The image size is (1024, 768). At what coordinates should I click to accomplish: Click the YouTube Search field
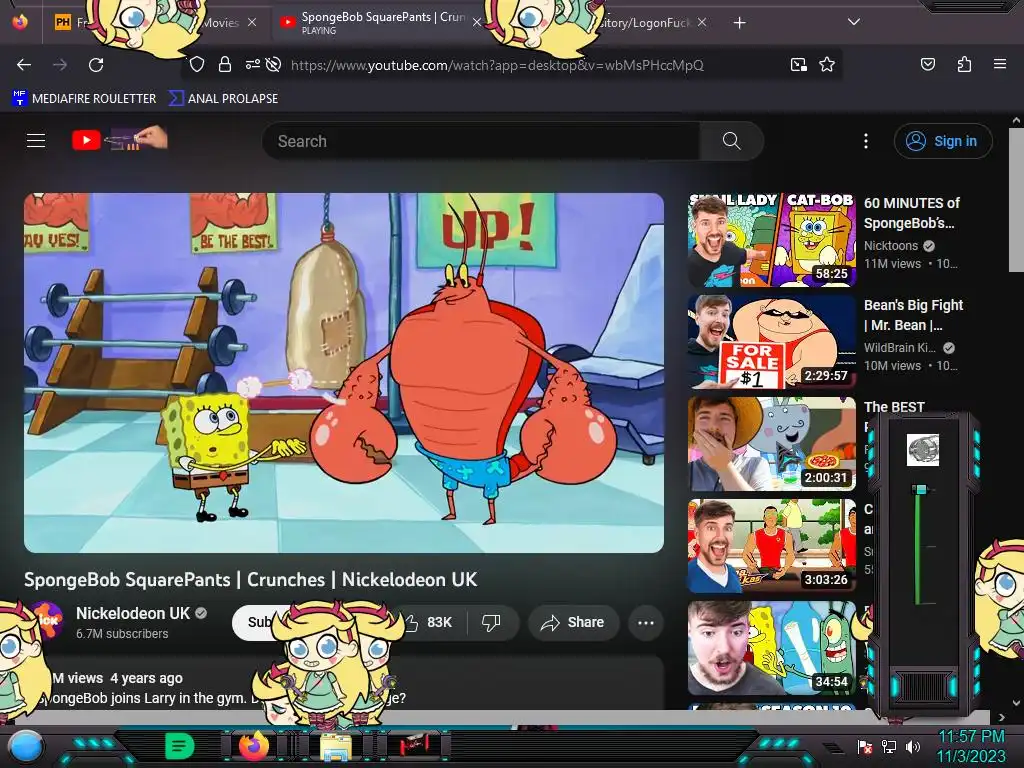[x=481, y=141]
